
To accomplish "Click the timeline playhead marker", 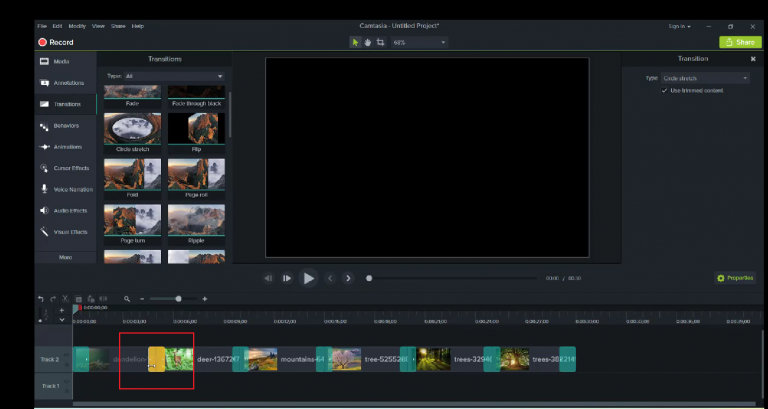I will pyautogui.click(x=77, y=309).
